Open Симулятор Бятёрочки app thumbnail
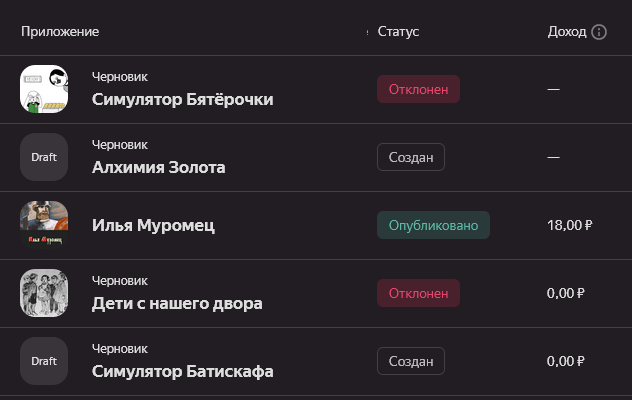Viewport: 632px width, 400px height. 44,89
